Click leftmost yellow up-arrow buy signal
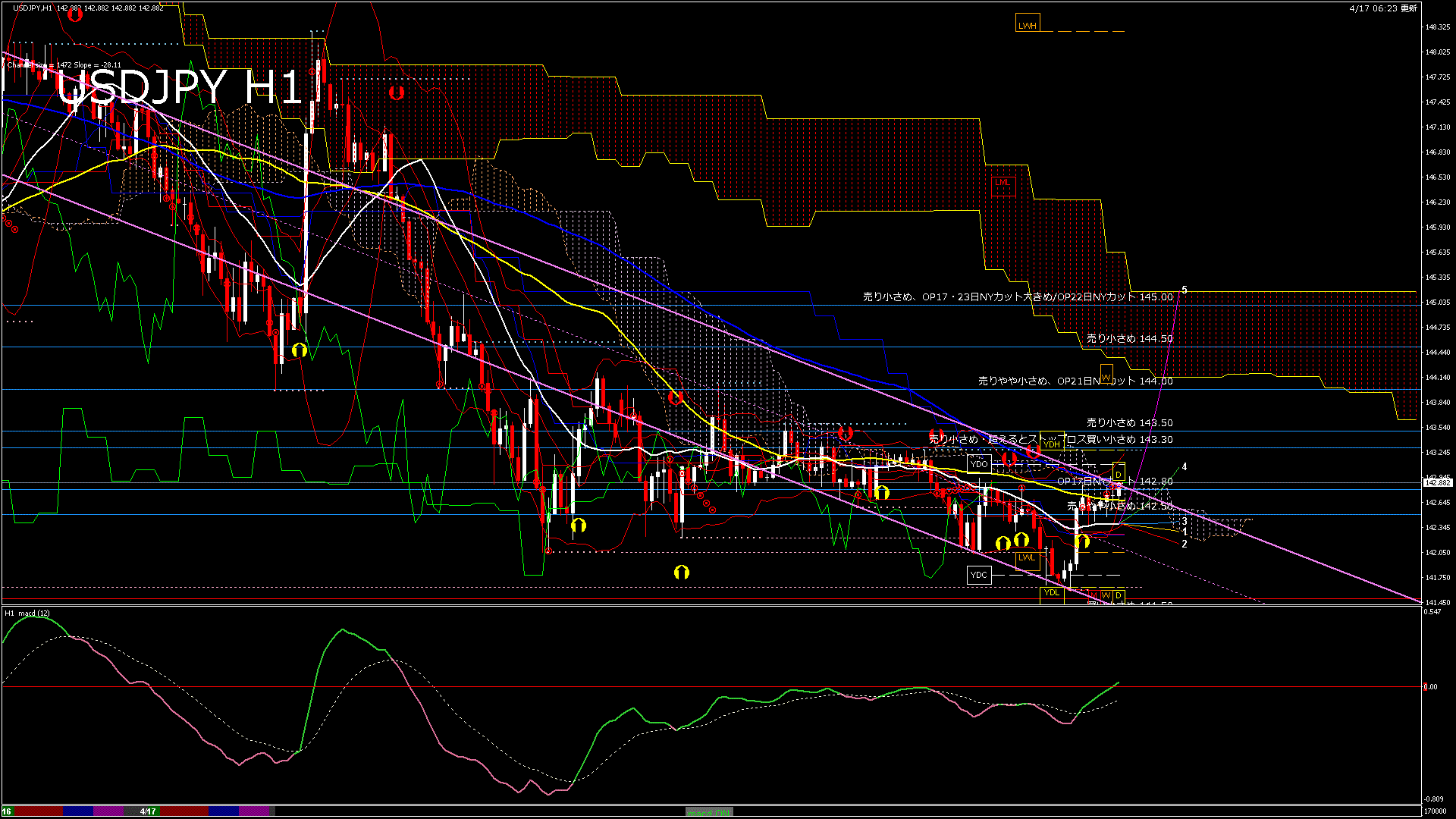 299,350
